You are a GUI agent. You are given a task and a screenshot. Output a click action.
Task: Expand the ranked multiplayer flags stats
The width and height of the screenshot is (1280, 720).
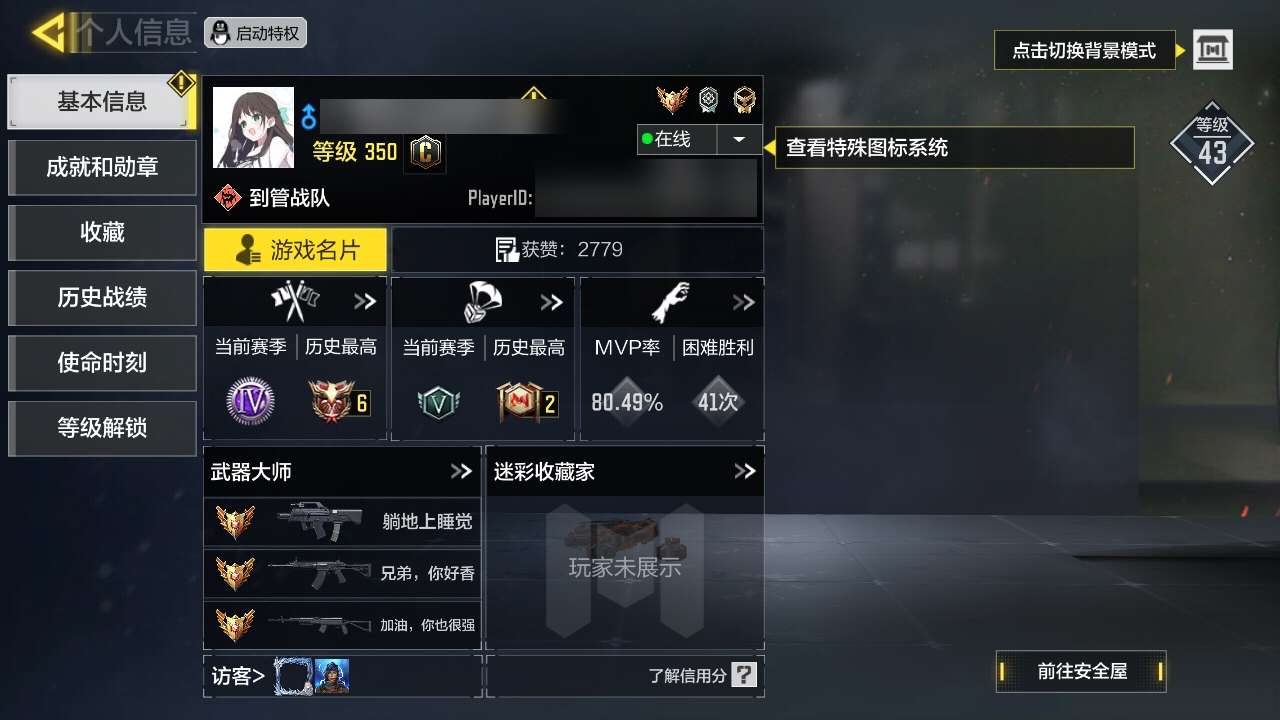tap(365, 302)
